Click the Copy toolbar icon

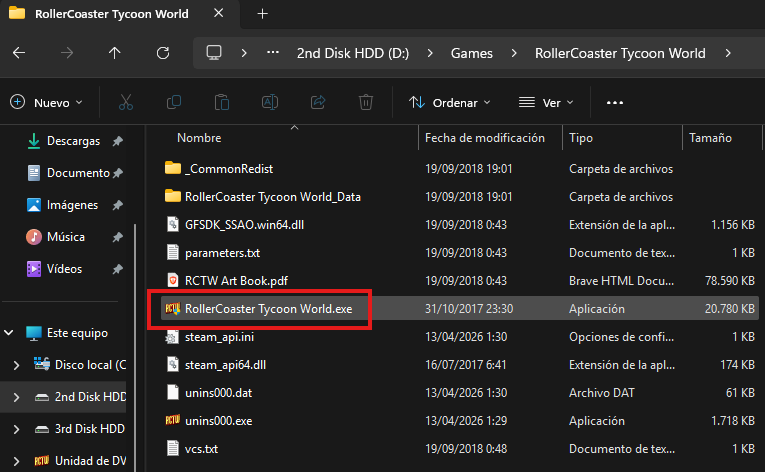(174, 103)
